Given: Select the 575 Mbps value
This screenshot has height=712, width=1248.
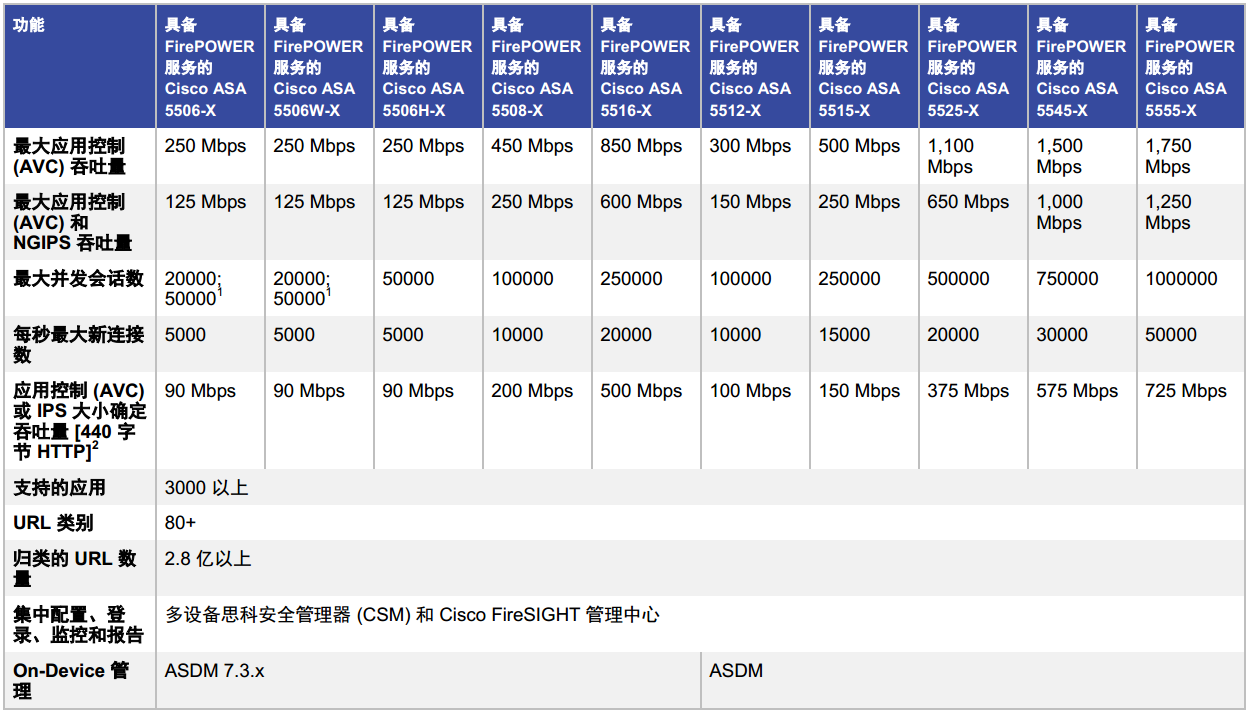Looking at the screenshot, I should 1078,391.
